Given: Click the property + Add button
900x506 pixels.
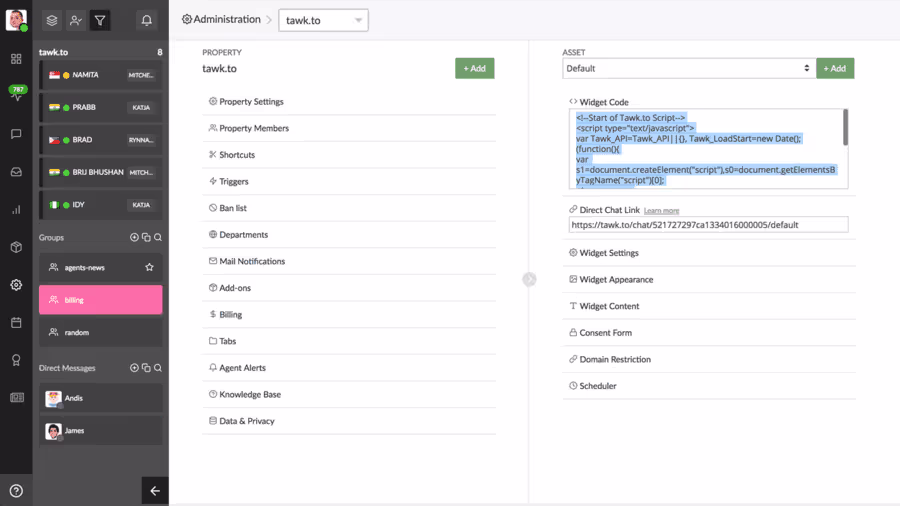Looking at the screenshot, I should click(x=475, y=68).
